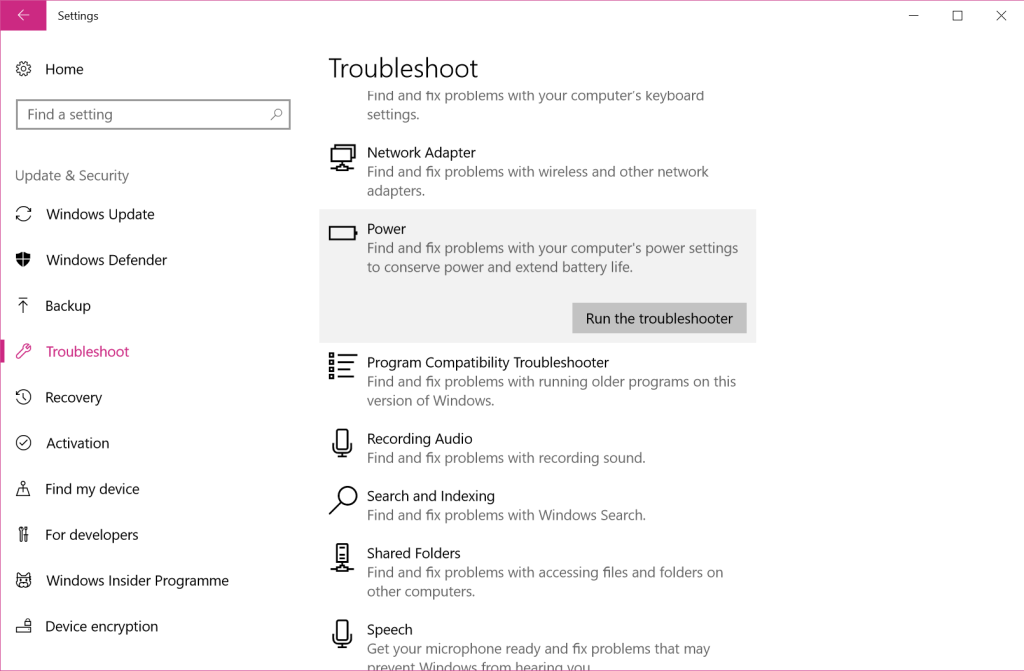Image resolution: width=1024 pixels, height=671 pixels.
Task: Click the Backup upload arrow icon
Action: [24, 305]
